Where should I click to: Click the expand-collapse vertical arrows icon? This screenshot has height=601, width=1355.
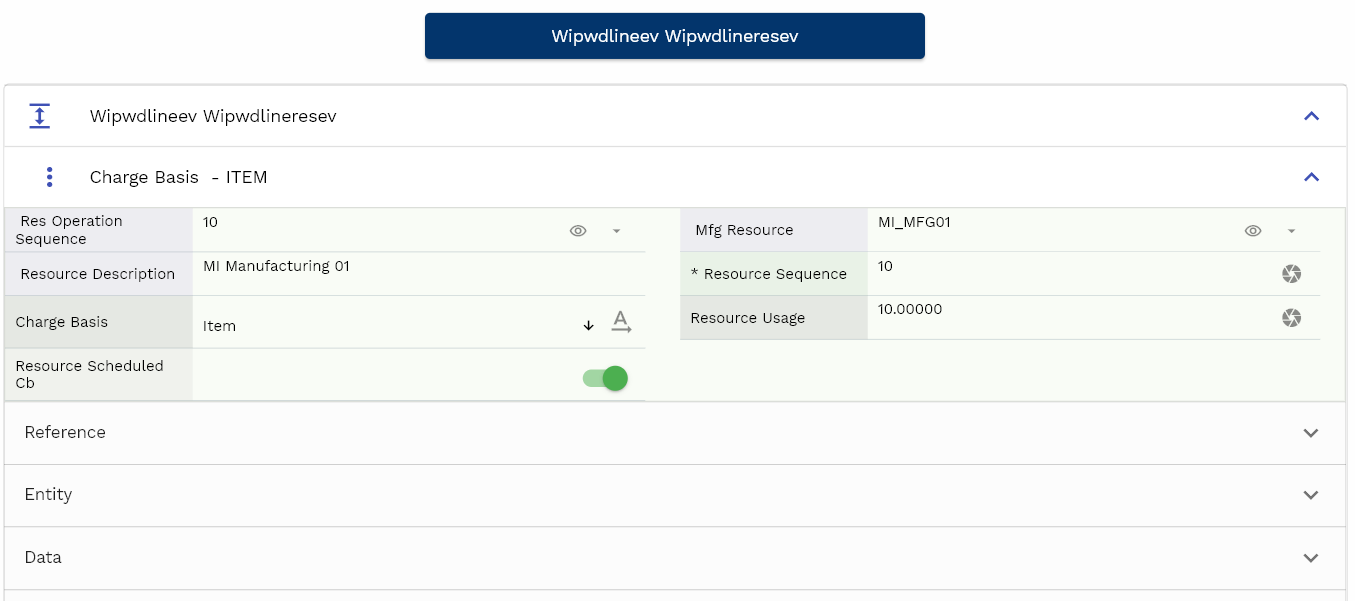(39, 116)
